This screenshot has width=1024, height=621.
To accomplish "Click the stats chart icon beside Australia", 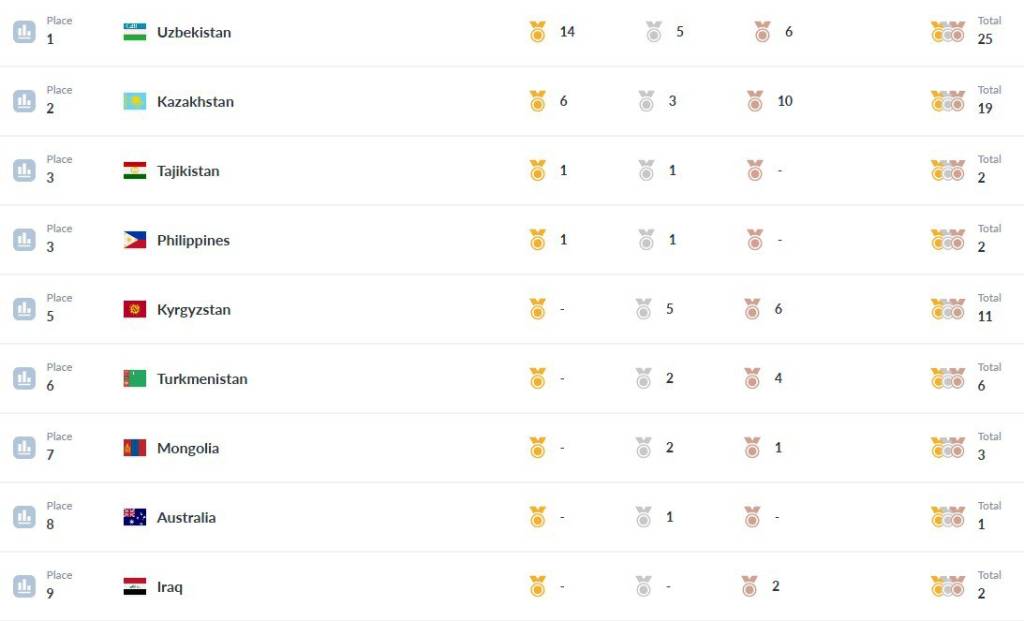I will (24, 517).
